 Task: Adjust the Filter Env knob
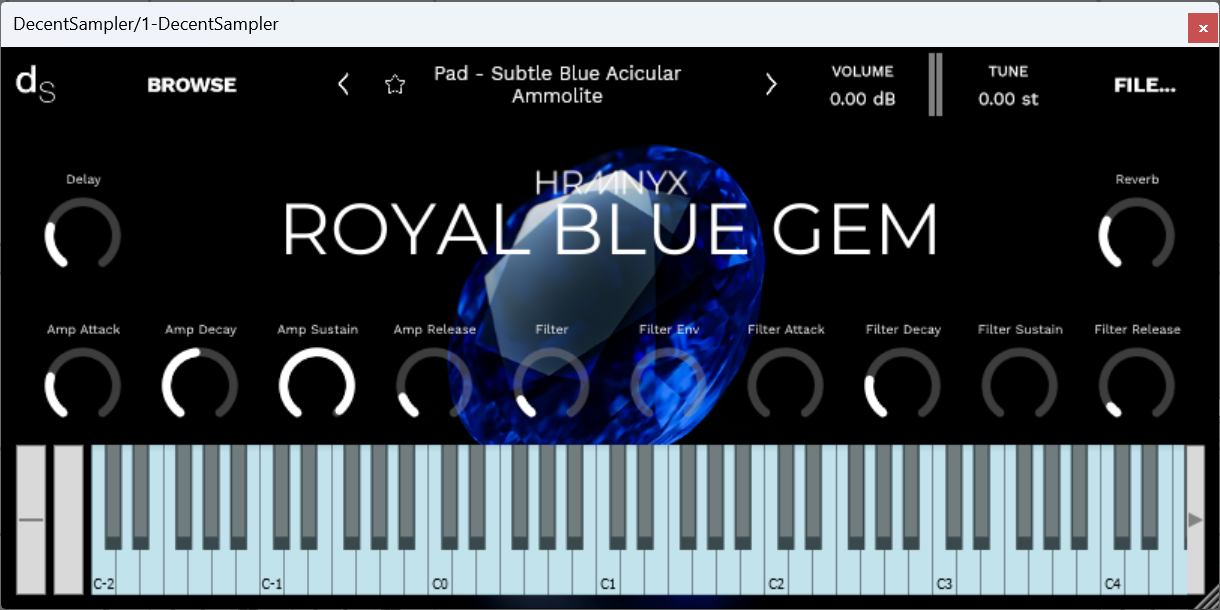click(668, 385)
